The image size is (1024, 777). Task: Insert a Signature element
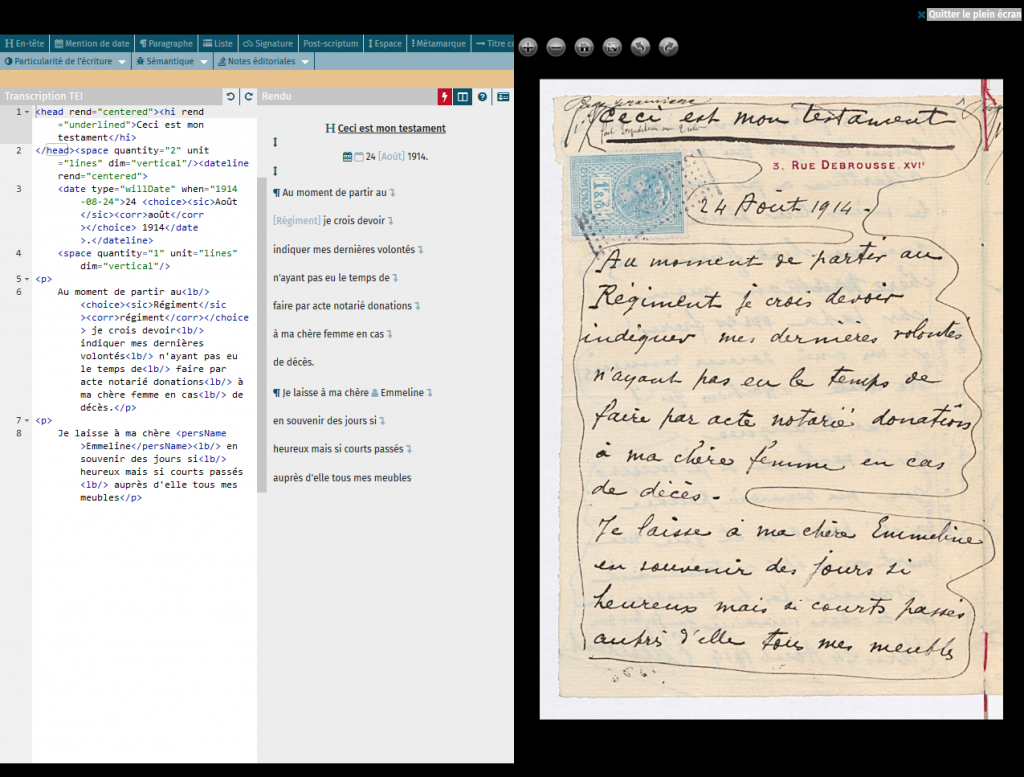[268, 43]
